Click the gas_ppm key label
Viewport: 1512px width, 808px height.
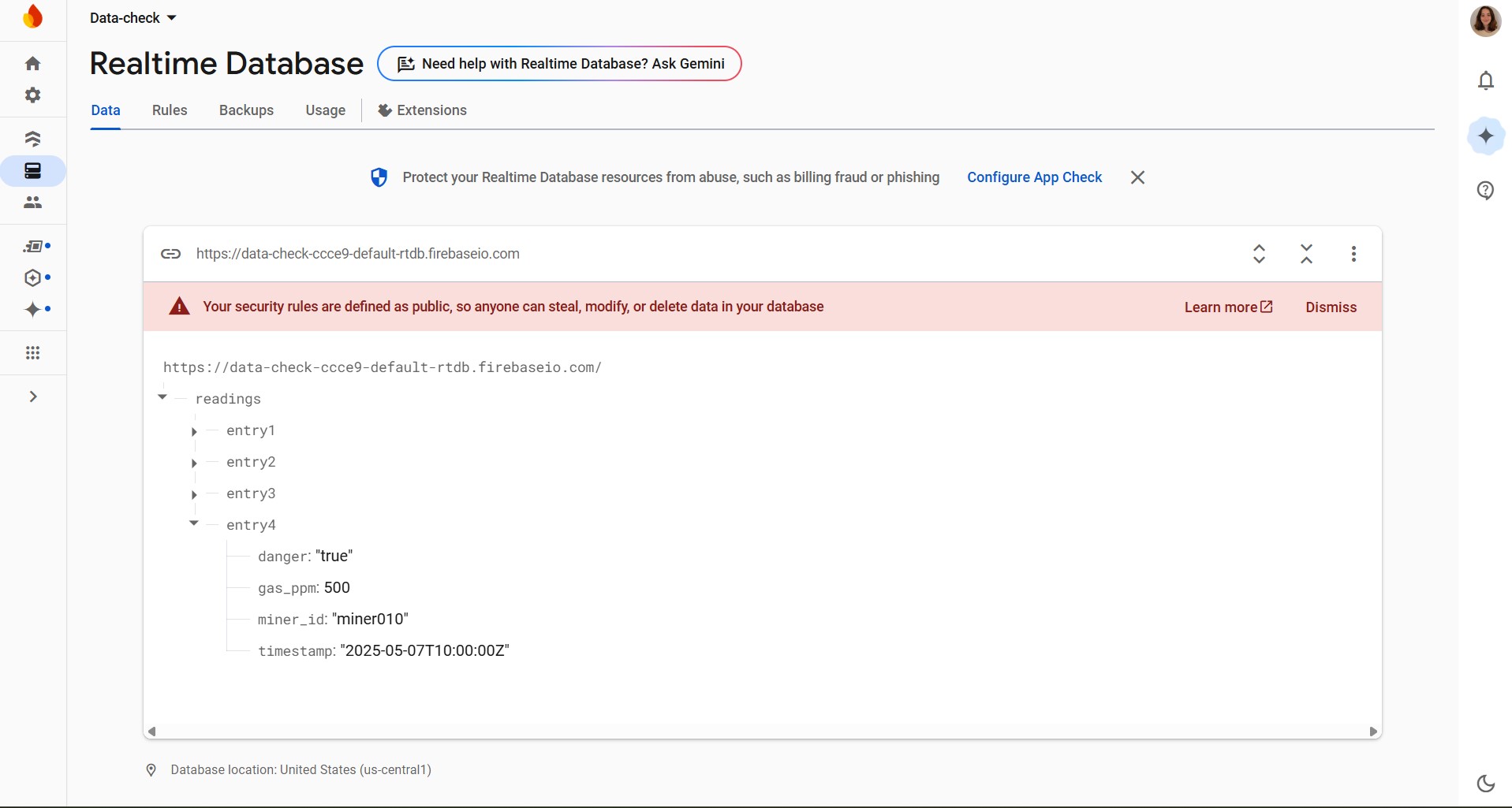(x=288, y=588)
